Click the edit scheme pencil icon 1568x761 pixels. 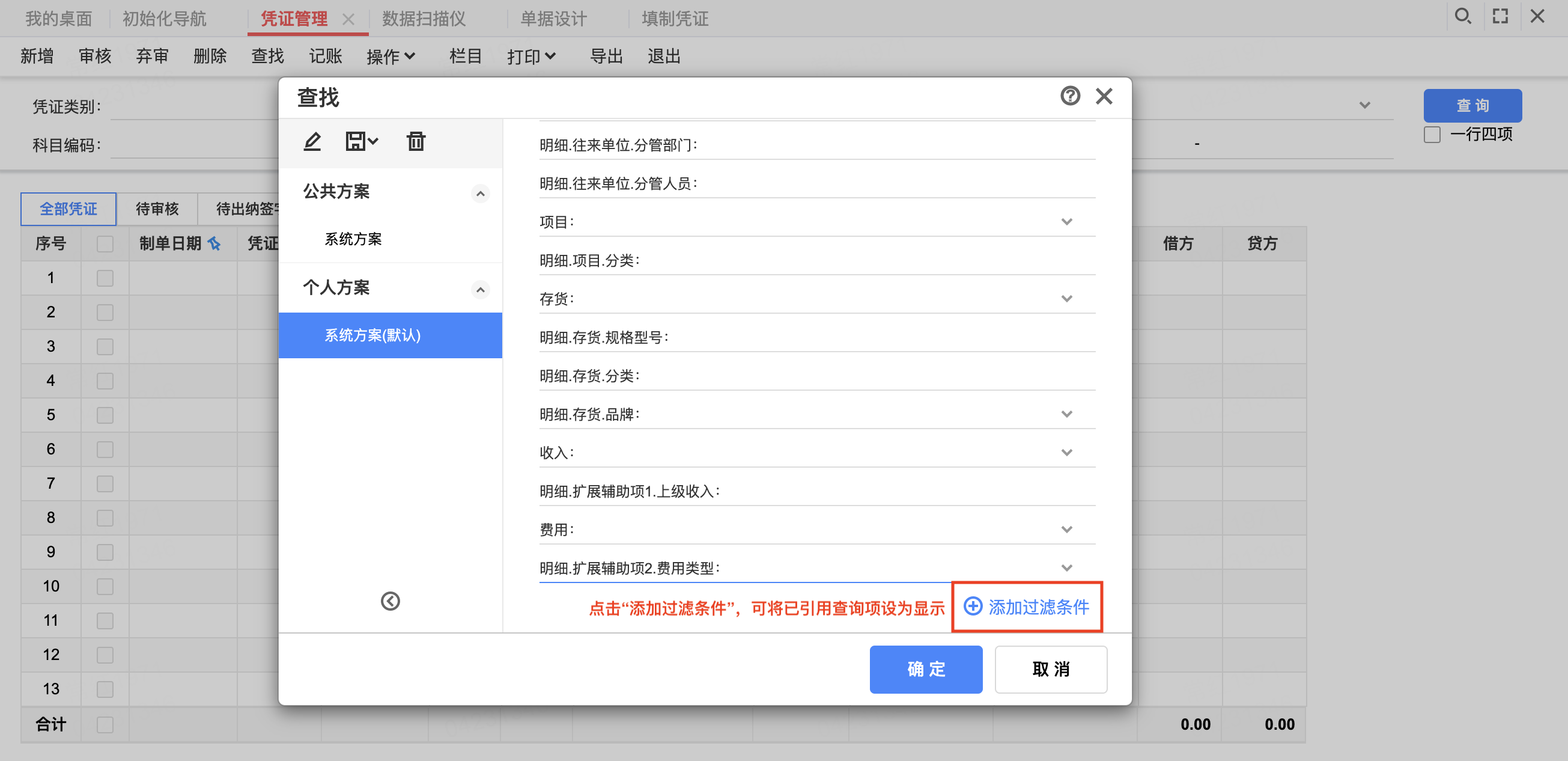(312, 142)
